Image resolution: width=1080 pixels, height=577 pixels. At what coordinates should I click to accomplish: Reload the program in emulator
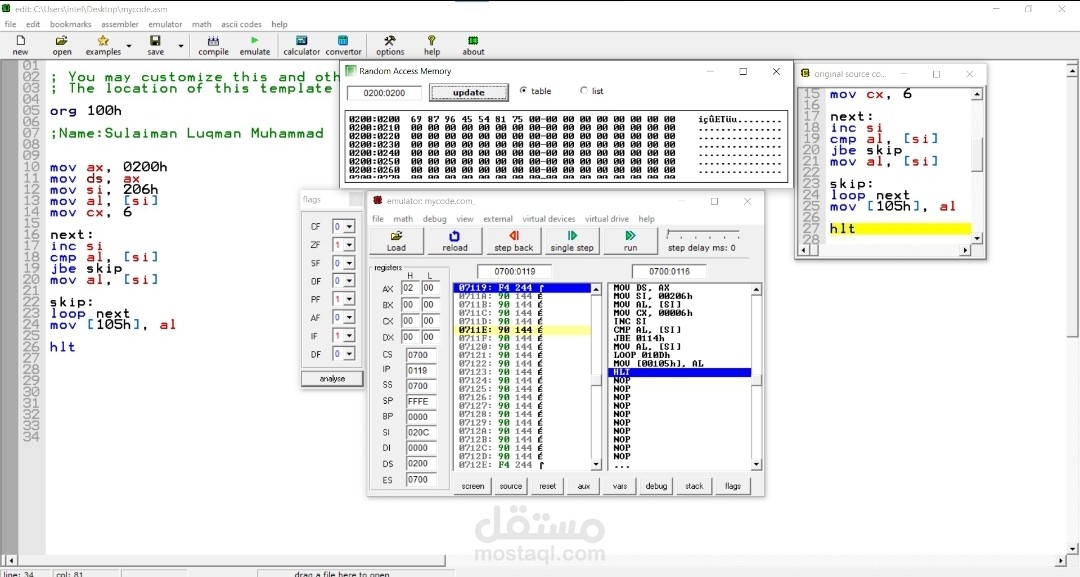coord(455,241)
